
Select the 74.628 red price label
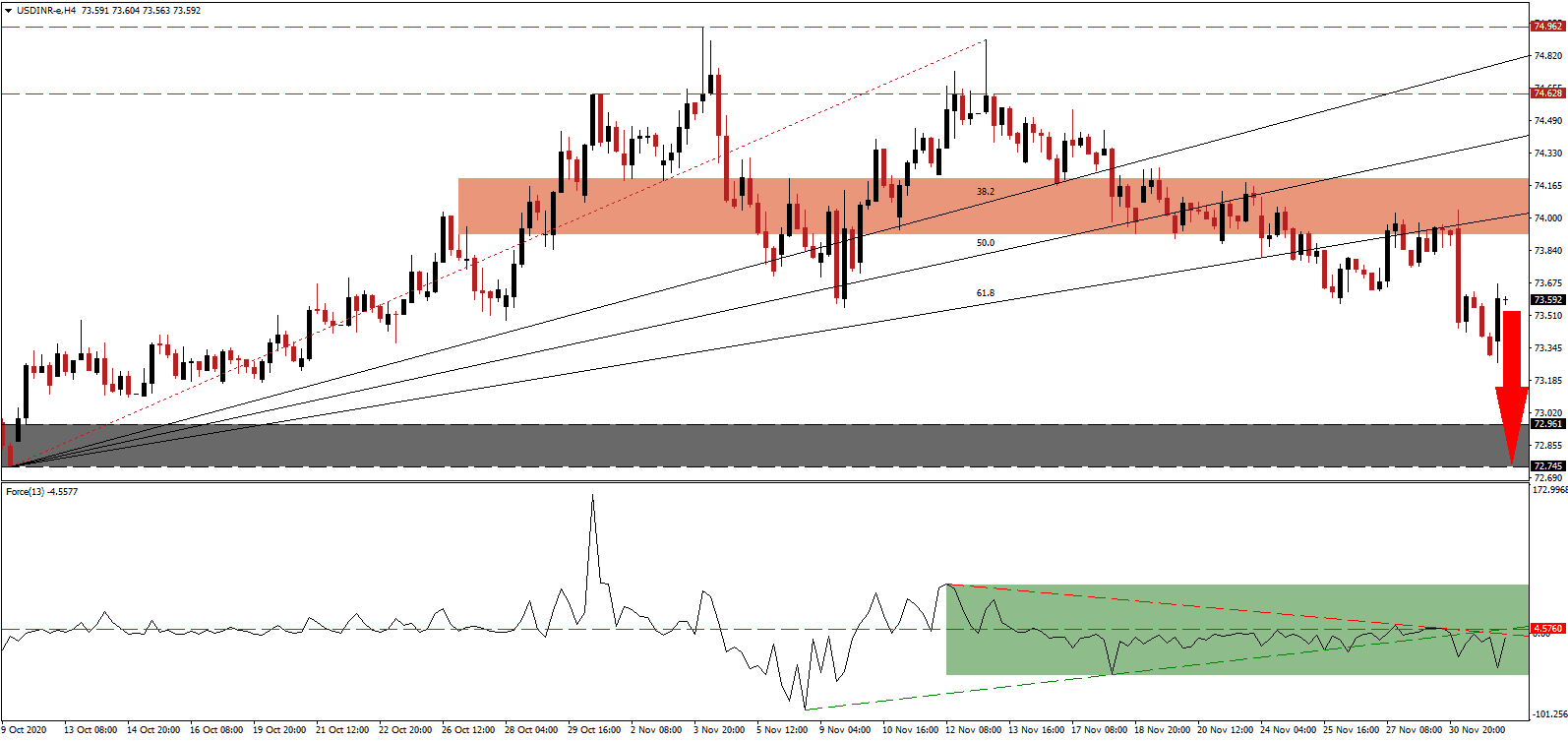pos(1547,93)
